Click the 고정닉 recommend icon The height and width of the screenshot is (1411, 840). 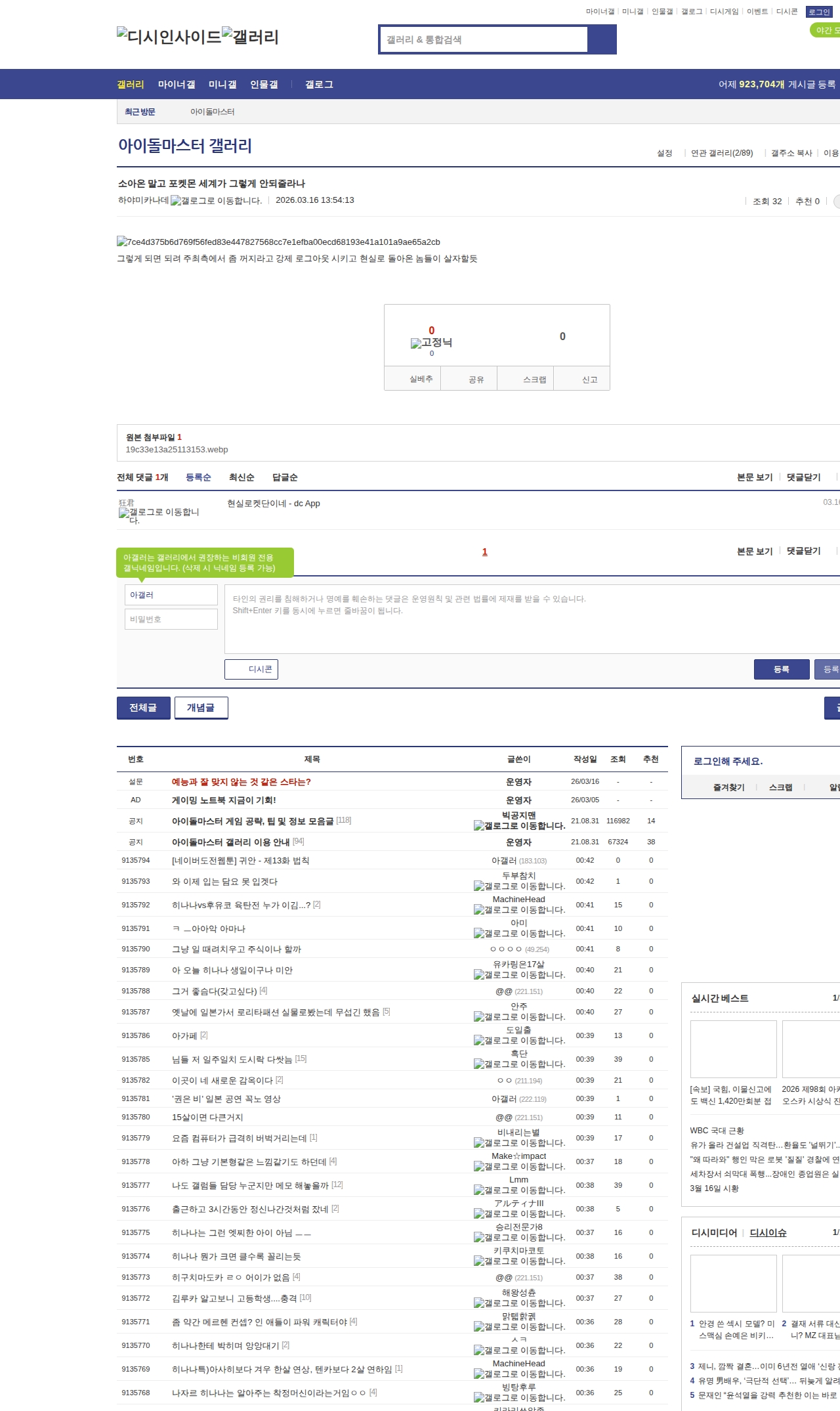coord(431,343)
